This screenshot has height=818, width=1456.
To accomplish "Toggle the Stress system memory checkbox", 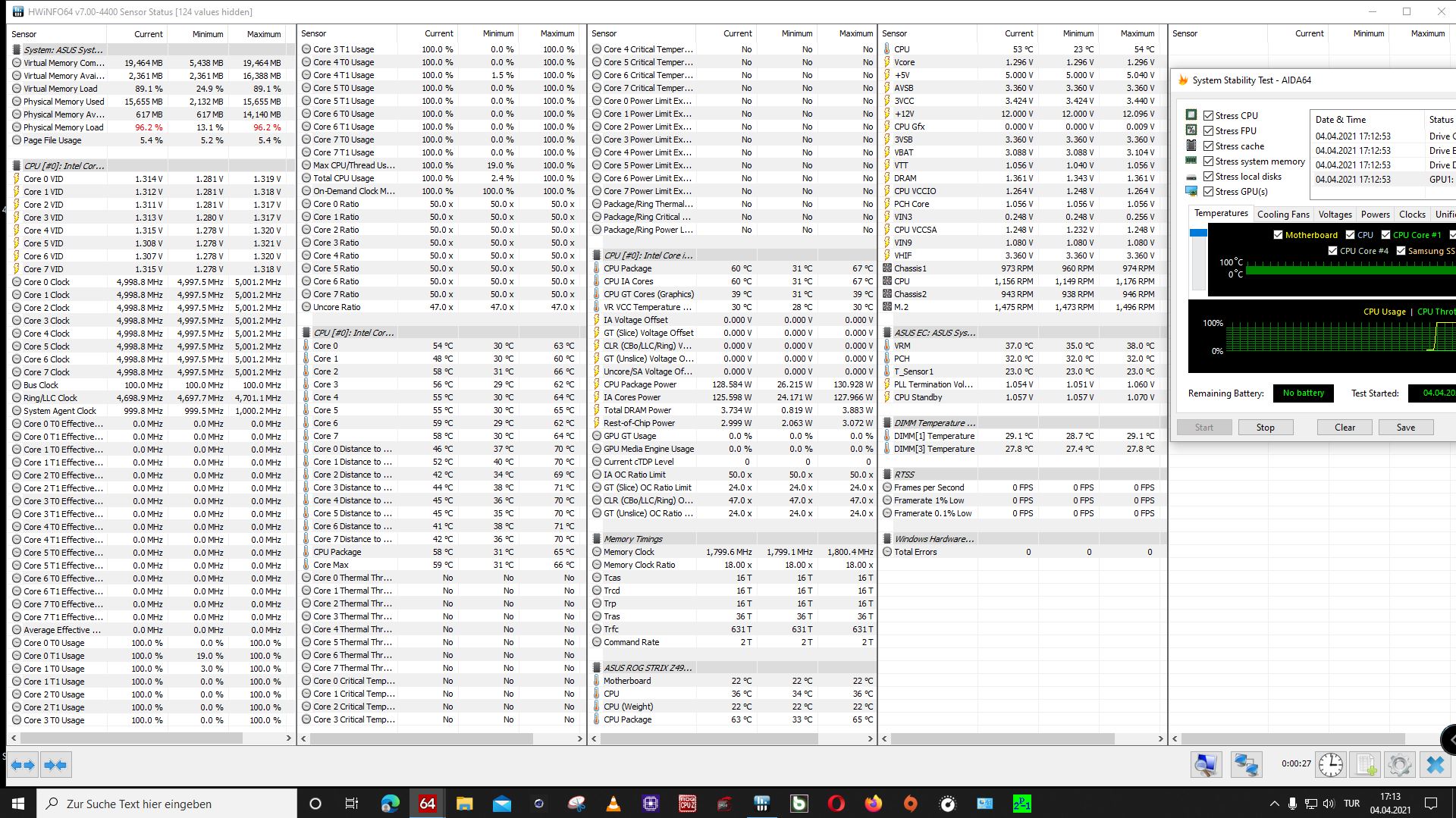I will 1209,161.
